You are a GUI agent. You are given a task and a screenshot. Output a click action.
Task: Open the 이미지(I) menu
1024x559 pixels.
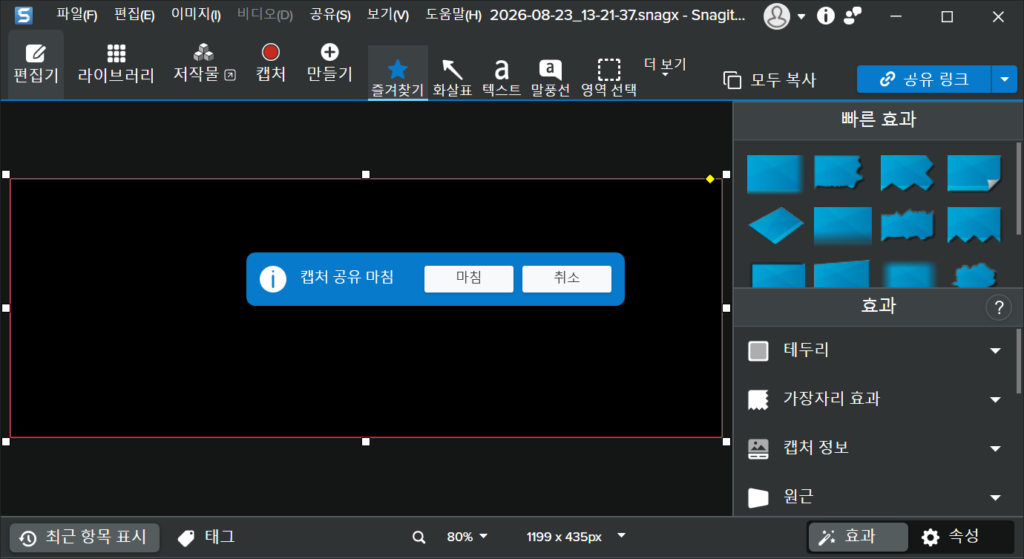click(x=196, y=14)
